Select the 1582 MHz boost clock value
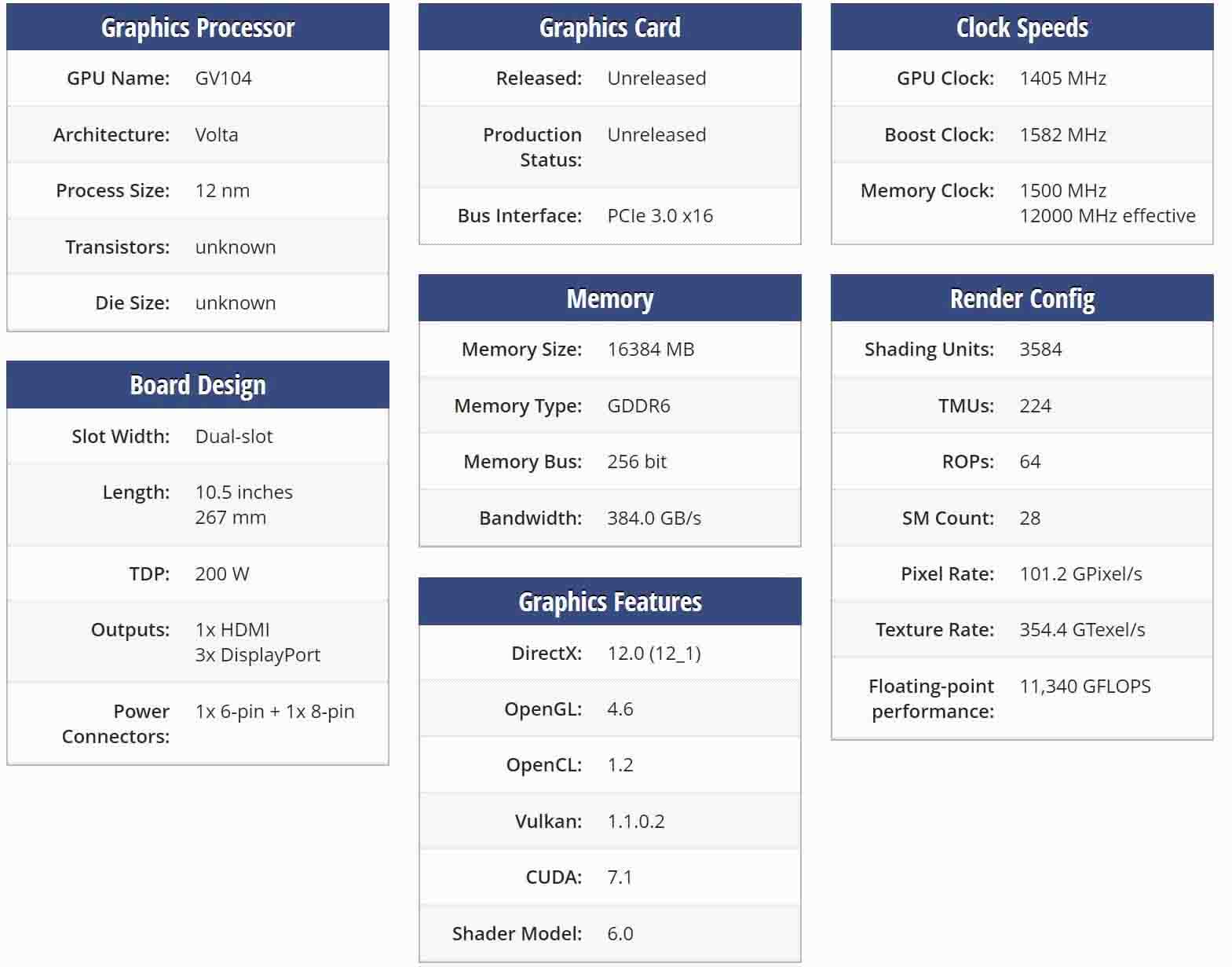This screenshot has width=1232, height=967. click(1063, 135)
